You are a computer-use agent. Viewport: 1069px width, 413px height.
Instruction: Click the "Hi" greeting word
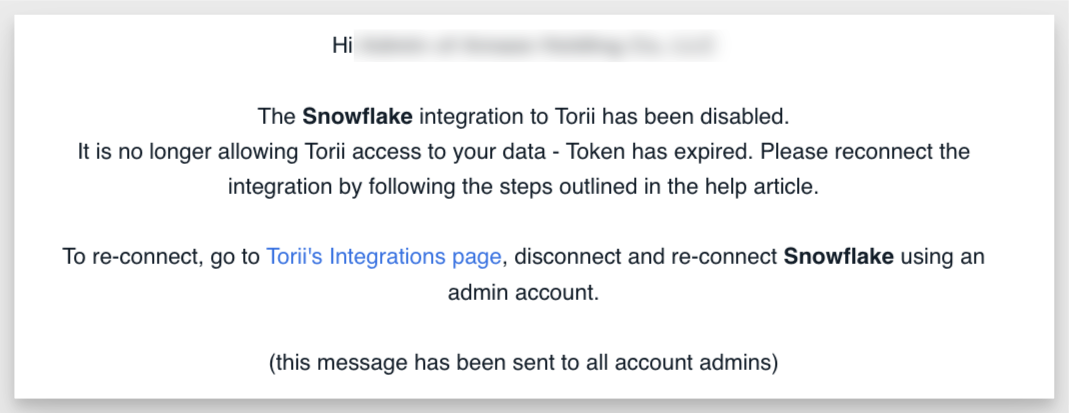pyautogui.click(x=341, y=46)
